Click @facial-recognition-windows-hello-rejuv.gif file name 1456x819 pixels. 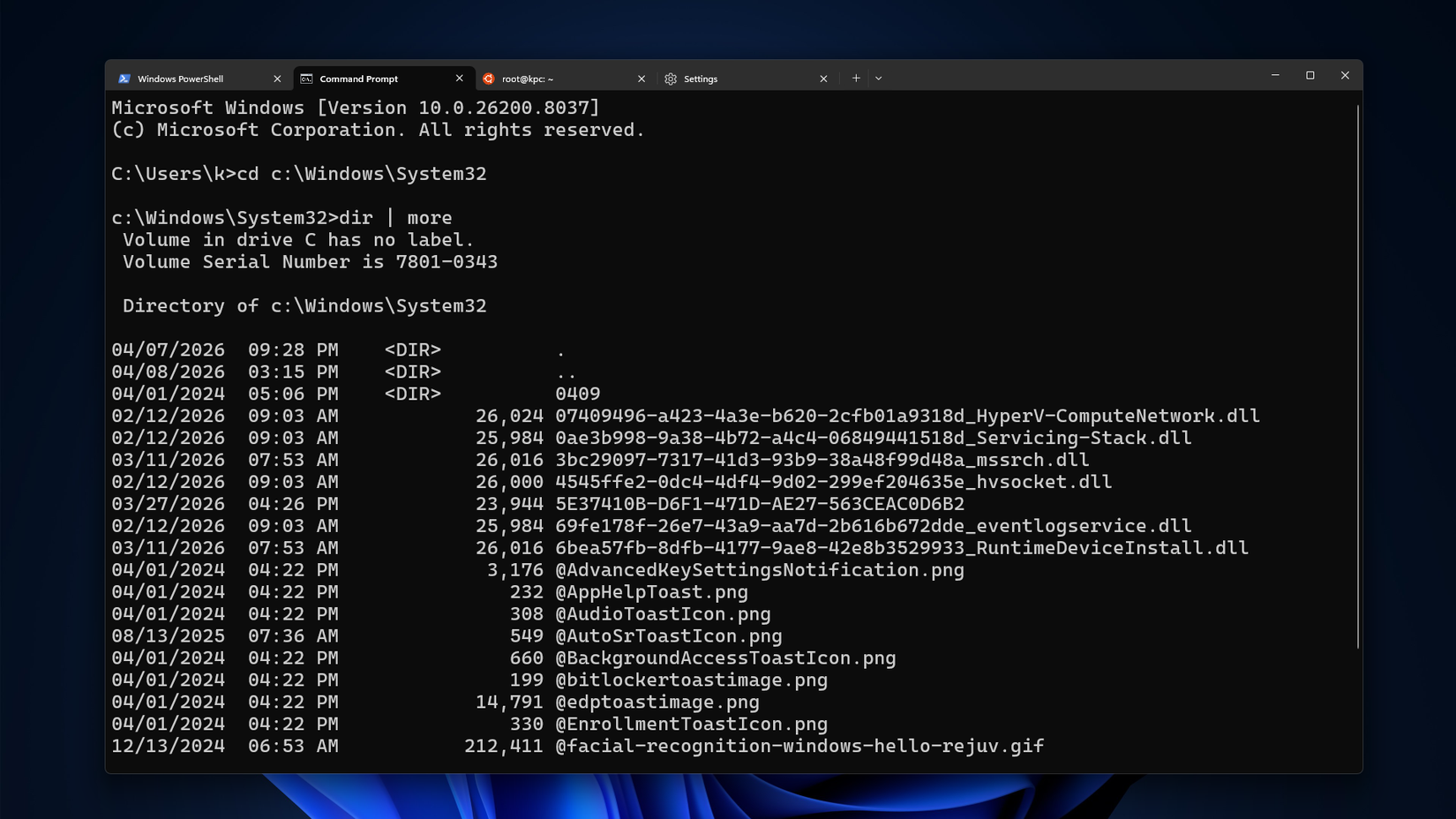pos(799,747)
